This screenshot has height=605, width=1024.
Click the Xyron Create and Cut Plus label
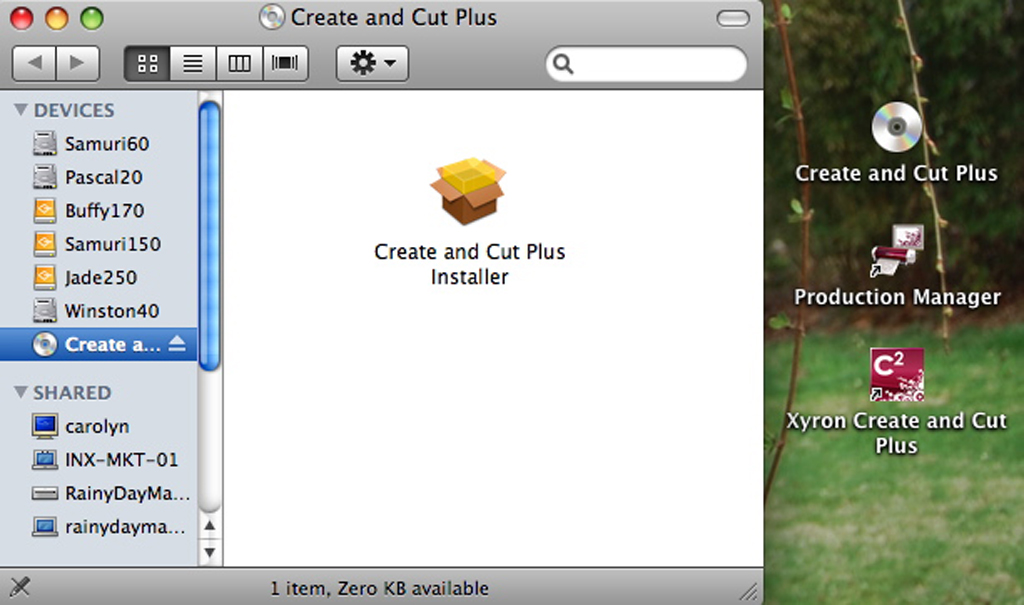click(x=896, y=433)
